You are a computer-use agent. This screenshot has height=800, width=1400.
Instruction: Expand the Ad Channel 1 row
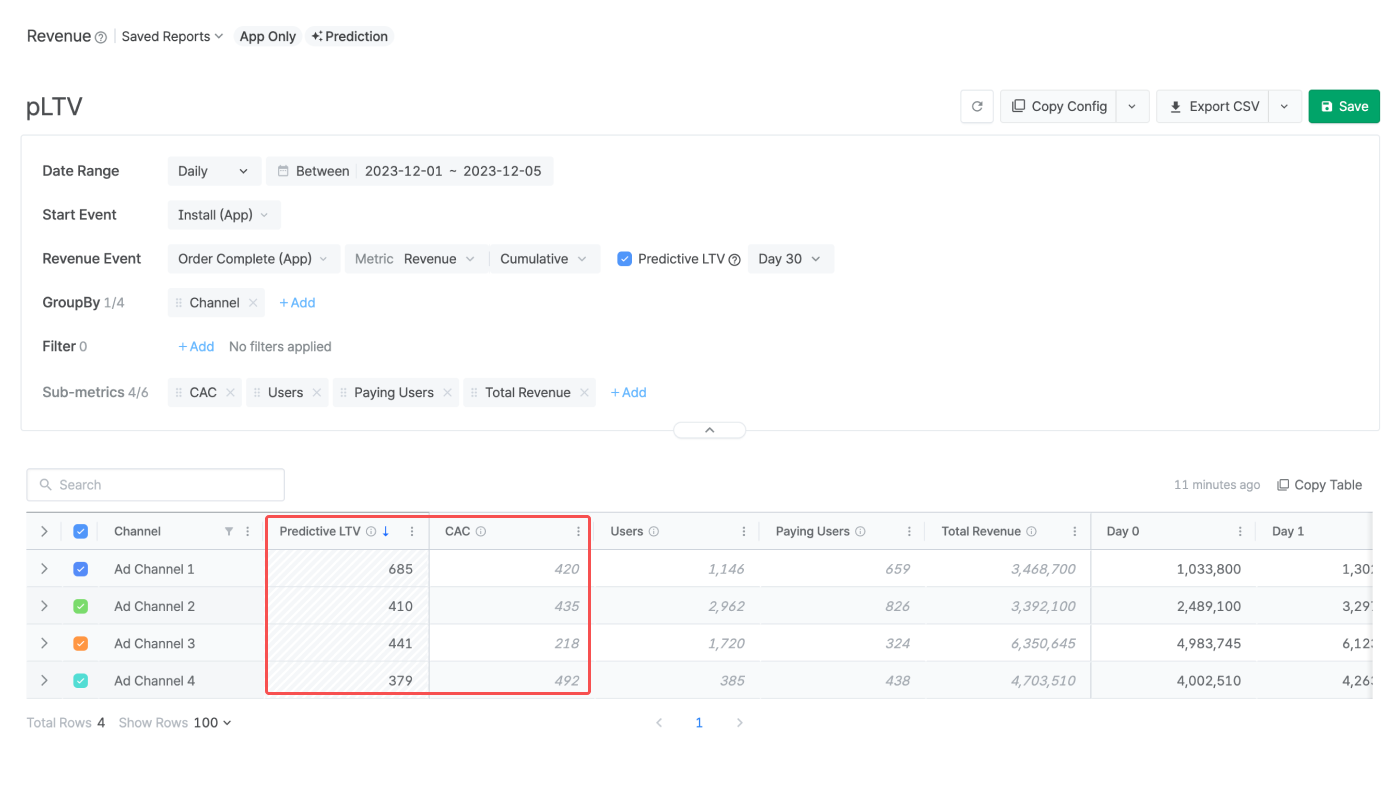(x=44, y=568)
